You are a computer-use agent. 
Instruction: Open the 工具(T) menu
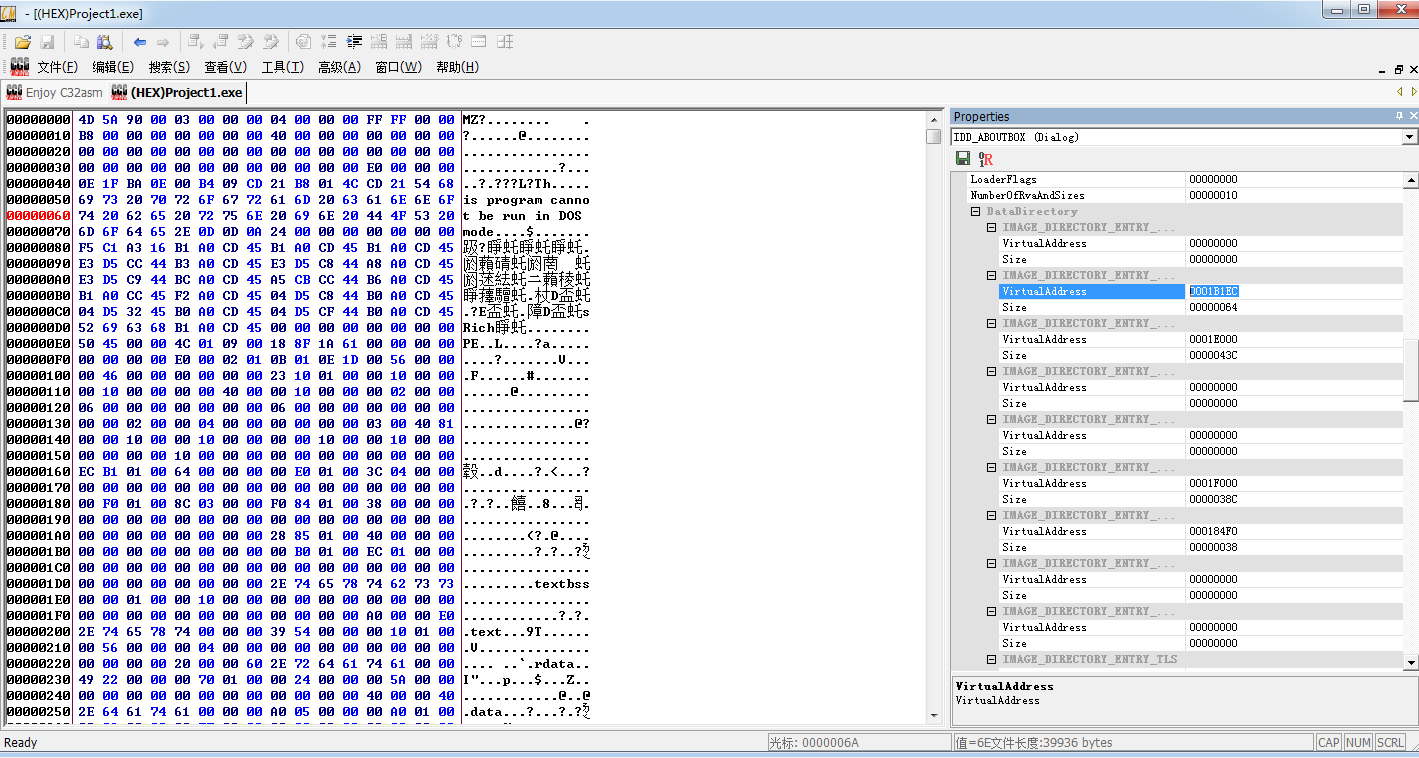283,67
